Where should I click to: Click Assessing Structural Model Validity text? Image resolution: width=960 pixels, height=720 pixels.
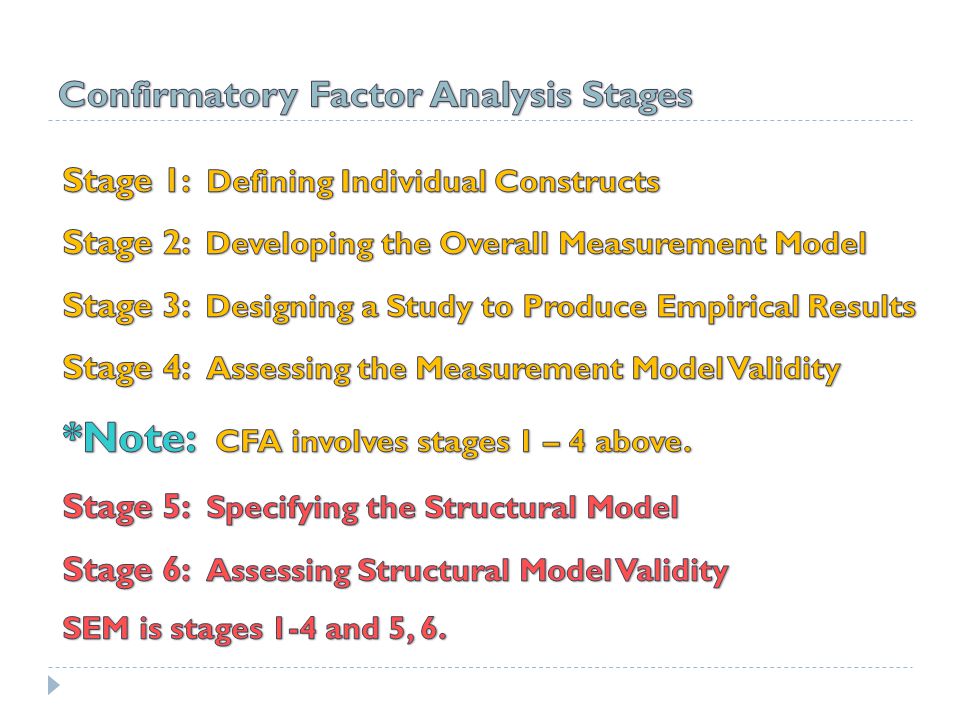click(x=468, y=571)
